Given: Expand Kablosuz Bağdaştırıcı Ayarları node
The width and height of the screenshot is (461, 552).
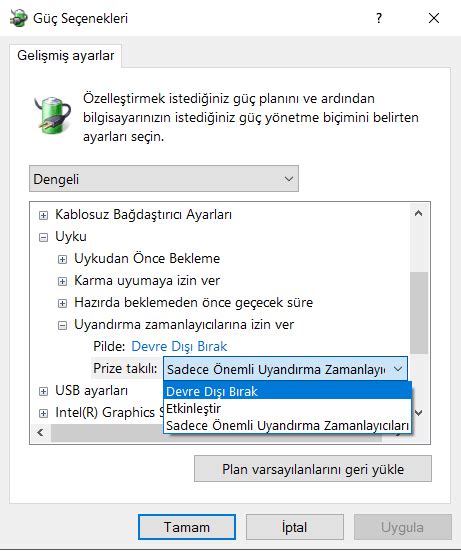Looking at the screenshot, I should 43,215.
